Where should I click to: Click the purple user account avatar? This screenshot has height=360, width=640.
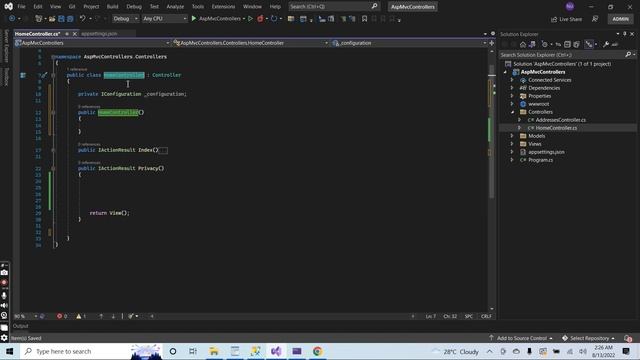coord(570,7)
